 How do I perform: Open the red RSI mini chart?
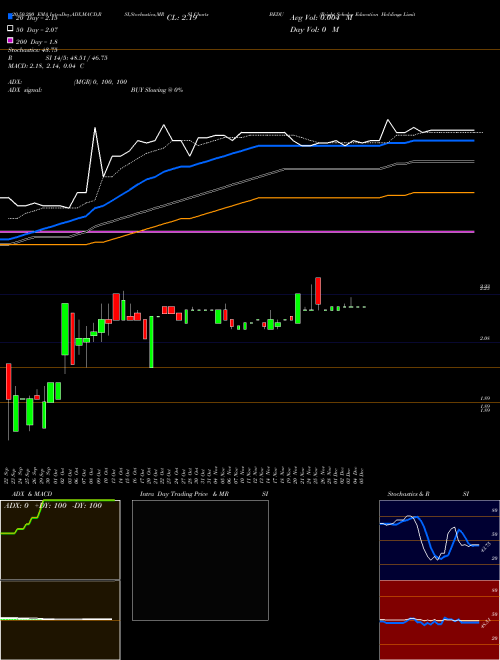439,620
